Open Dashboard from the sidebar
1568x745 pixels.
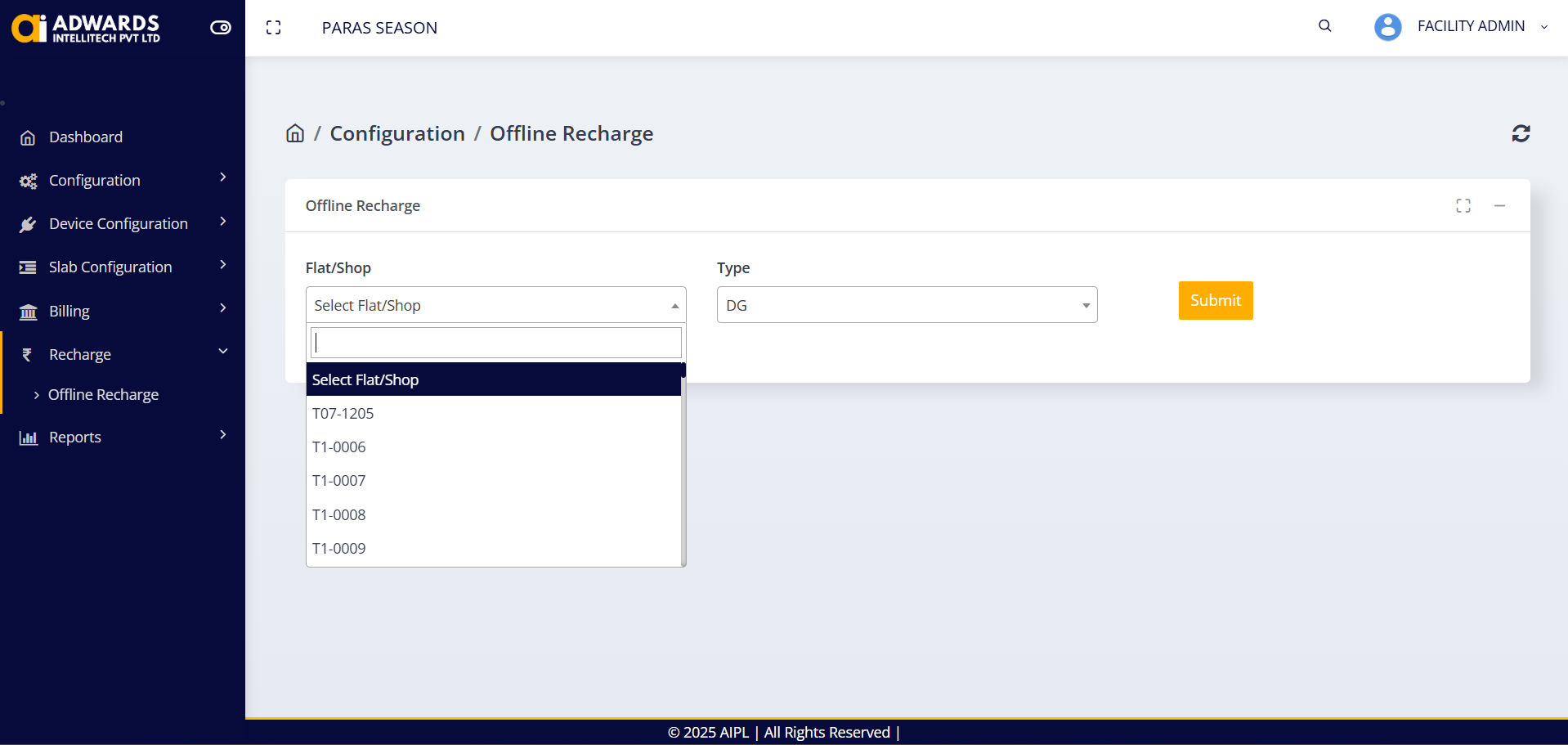[x=86, y=137]
